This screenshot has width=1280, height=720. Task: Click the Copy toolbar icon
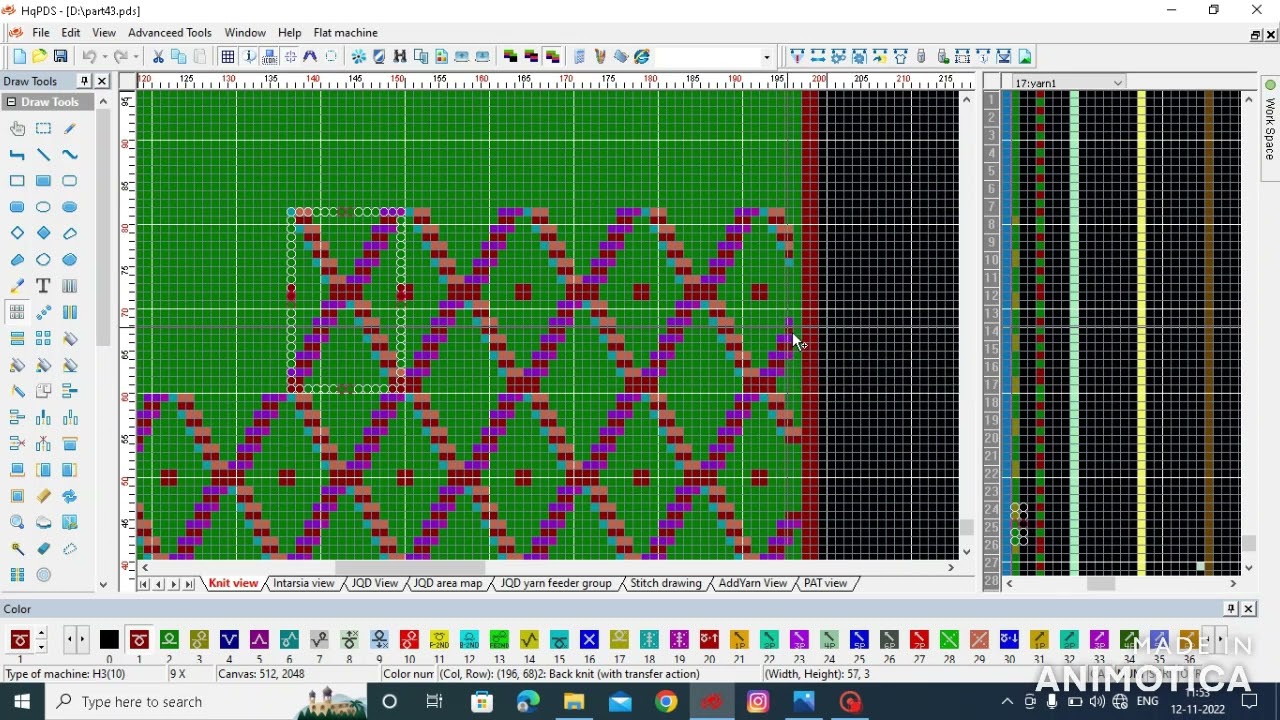point(179,57)
